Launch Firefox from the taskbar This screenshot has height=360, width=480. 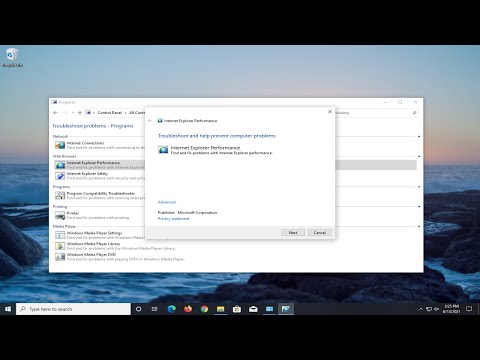(x=188, y=309)
